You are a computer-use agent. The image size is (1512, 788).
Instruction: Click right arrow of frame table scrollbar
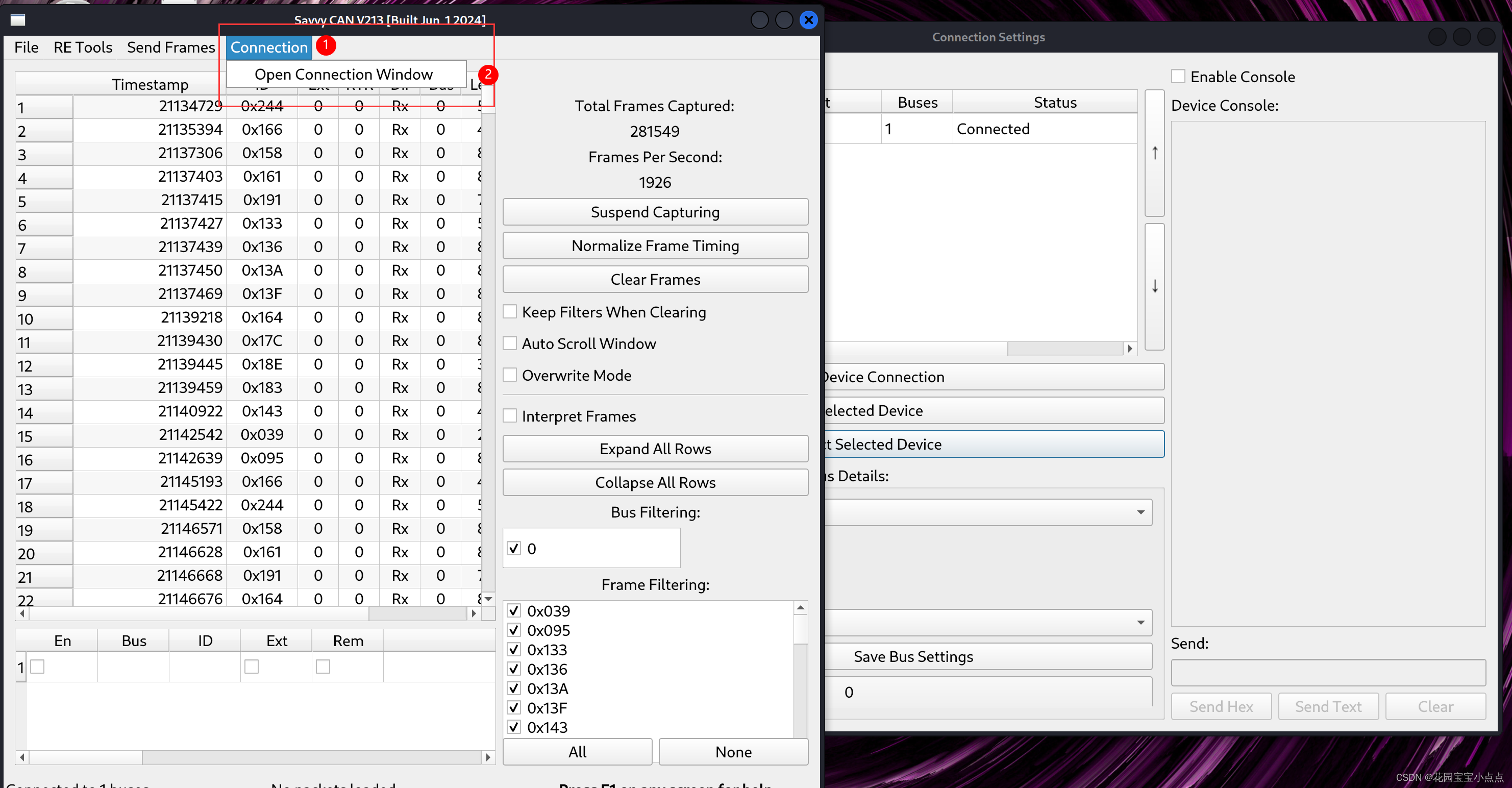474,613
